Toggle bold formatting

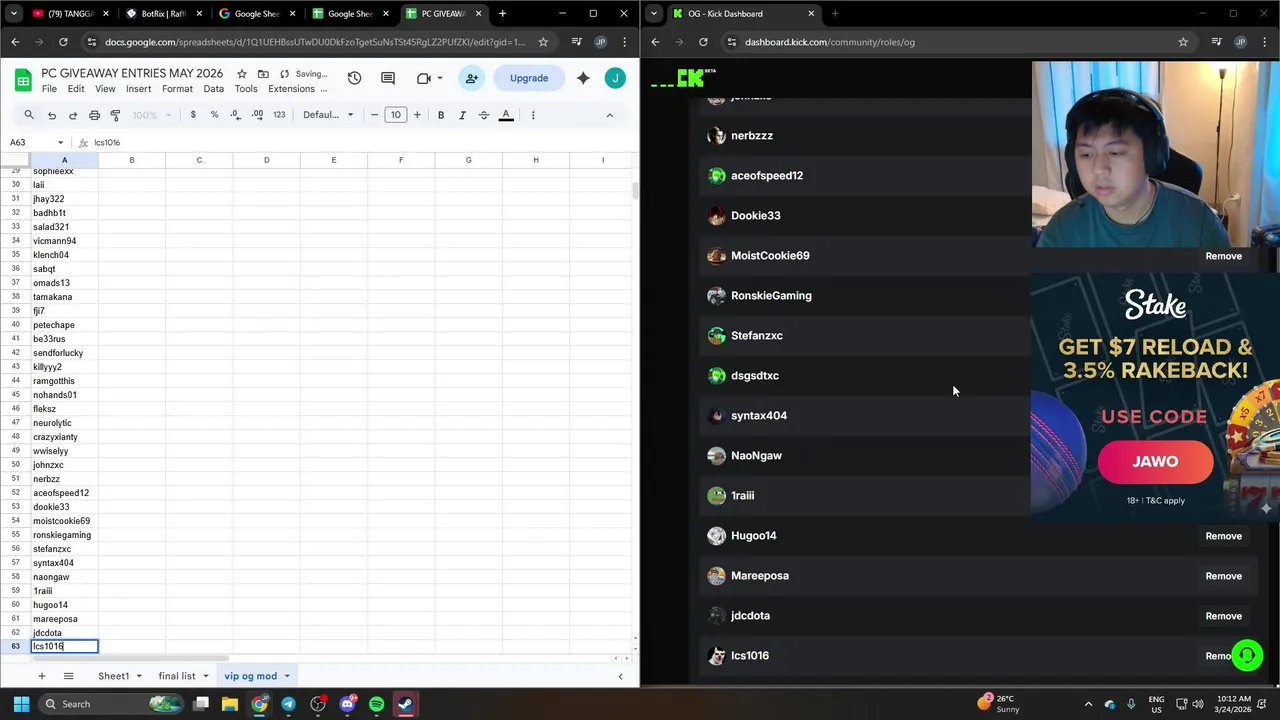(441, 115)
